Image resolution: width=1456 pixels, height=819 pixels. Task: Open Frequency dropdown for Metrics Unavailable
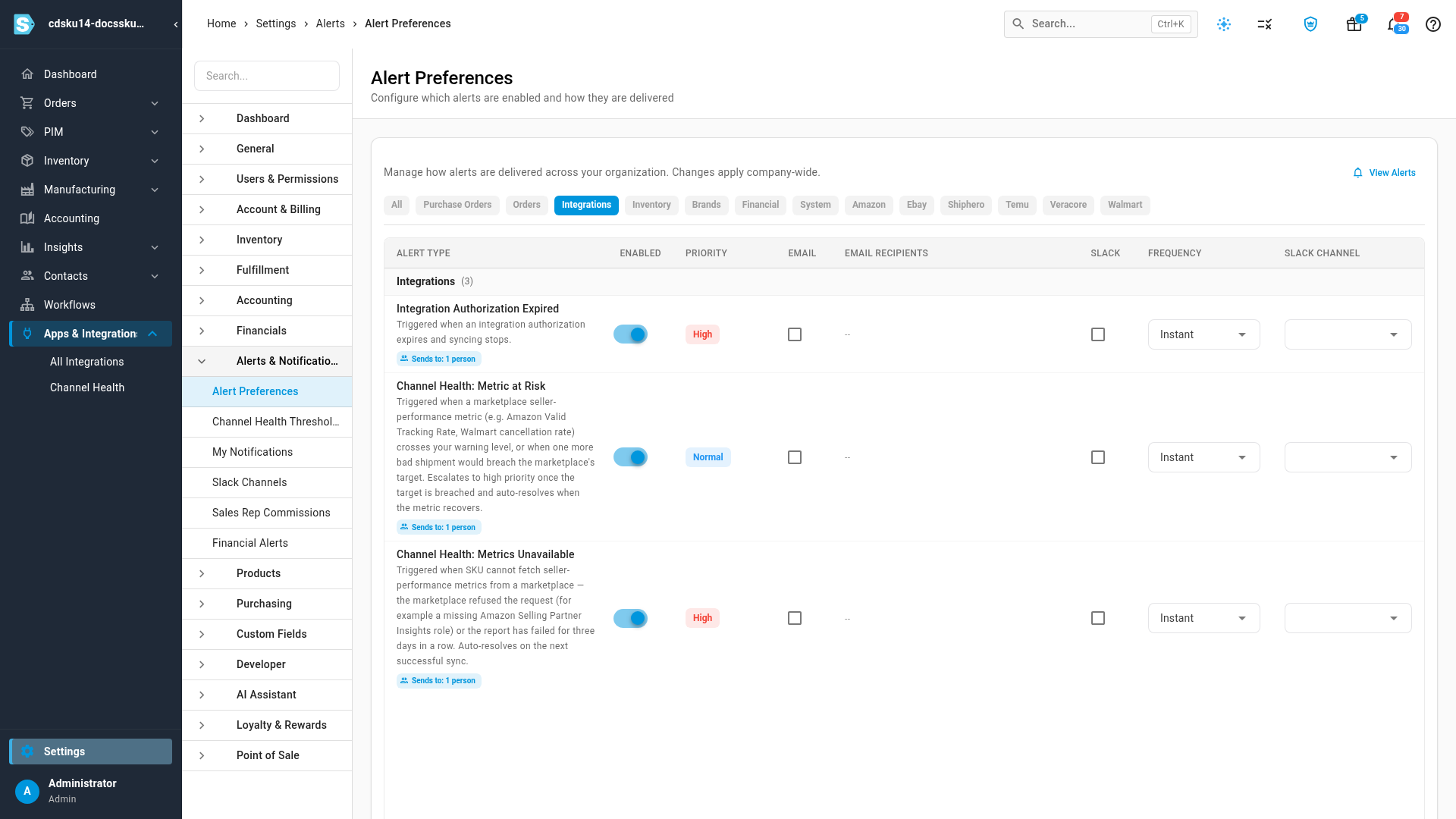coord(1204,618)
